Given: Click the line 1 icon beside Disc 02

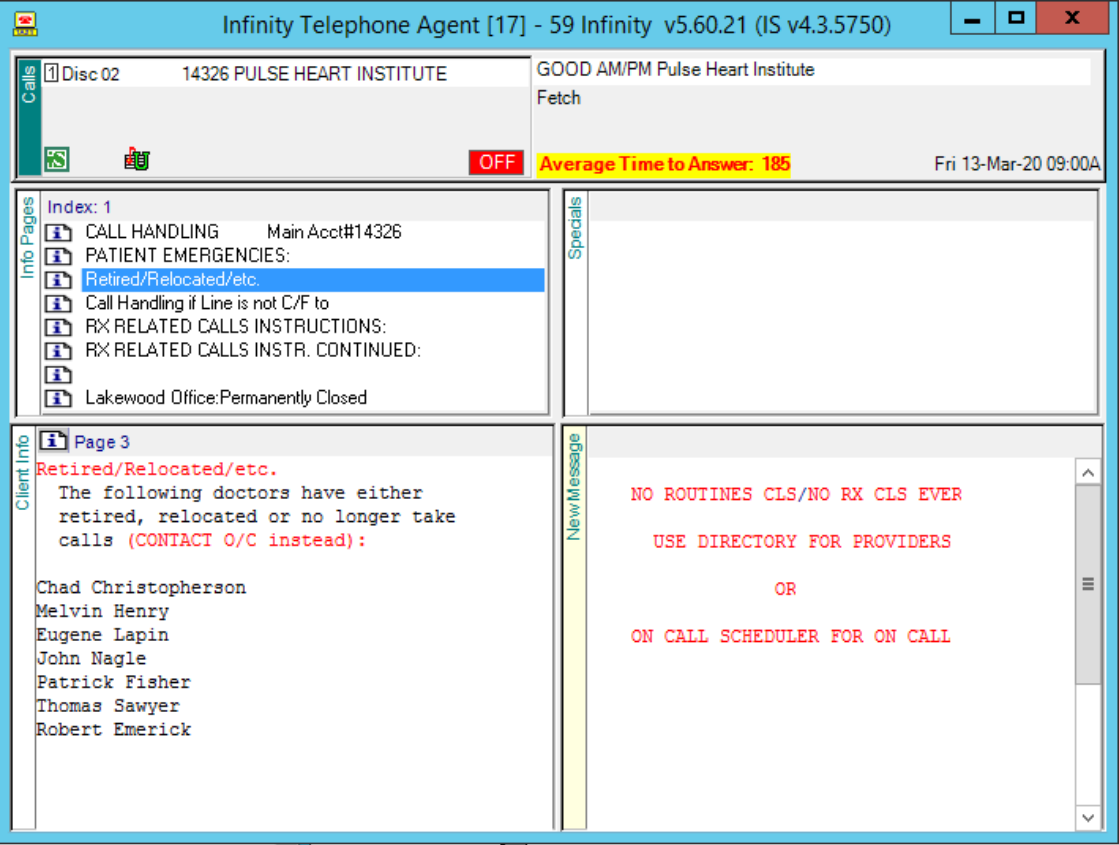Looking at the screenshot, I should [x=51, y=73].
